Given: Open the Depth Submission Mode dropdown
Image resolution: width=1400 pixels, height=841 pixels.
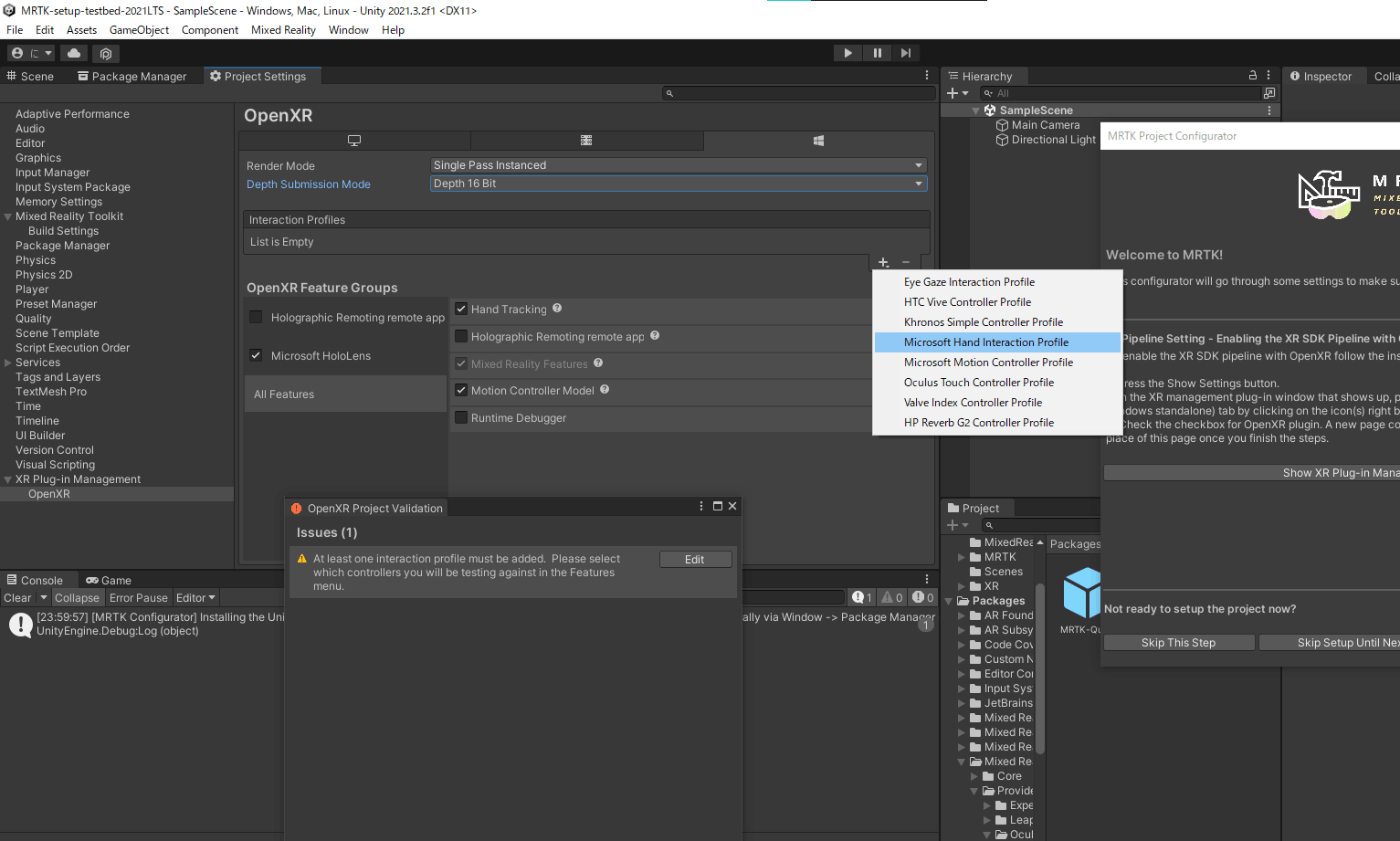Looking at the screenshot, I should [x=678, y=184].
